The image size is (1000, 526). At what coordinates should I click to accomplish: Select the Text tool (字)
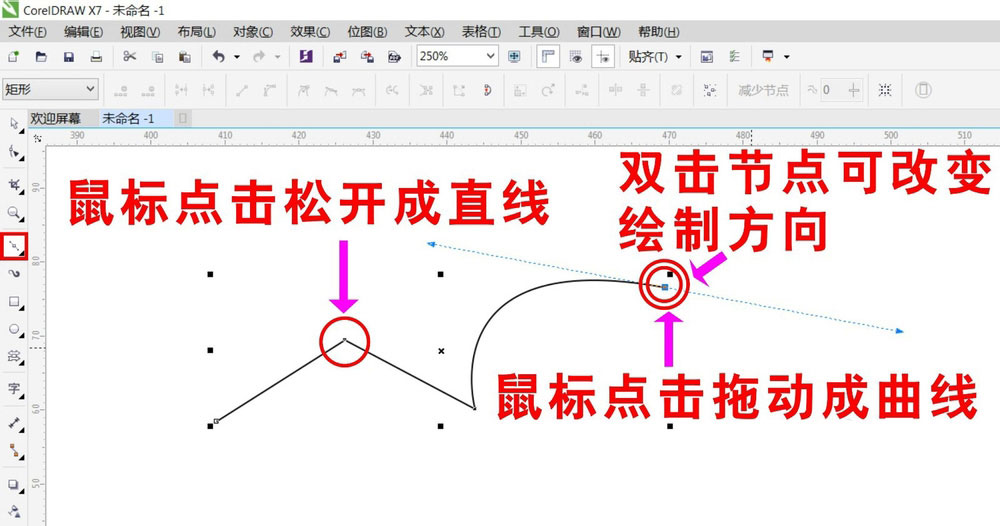[x=13, y=388]
